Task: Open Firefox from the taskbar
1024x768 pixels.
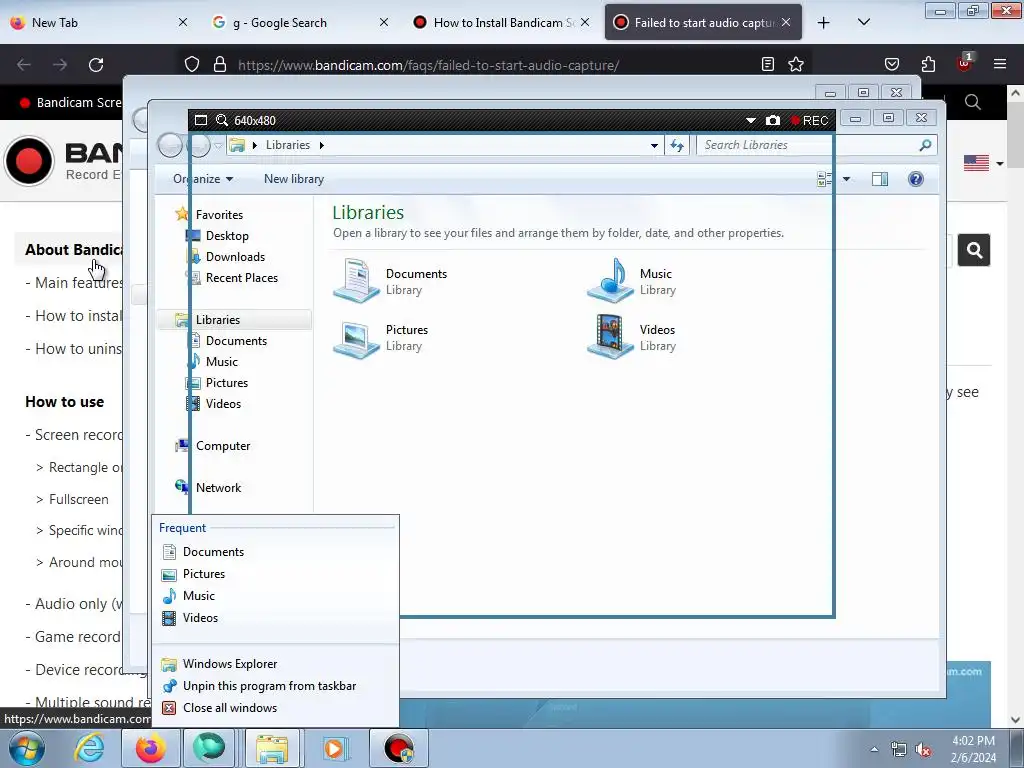Action: (x=151, y=748)
